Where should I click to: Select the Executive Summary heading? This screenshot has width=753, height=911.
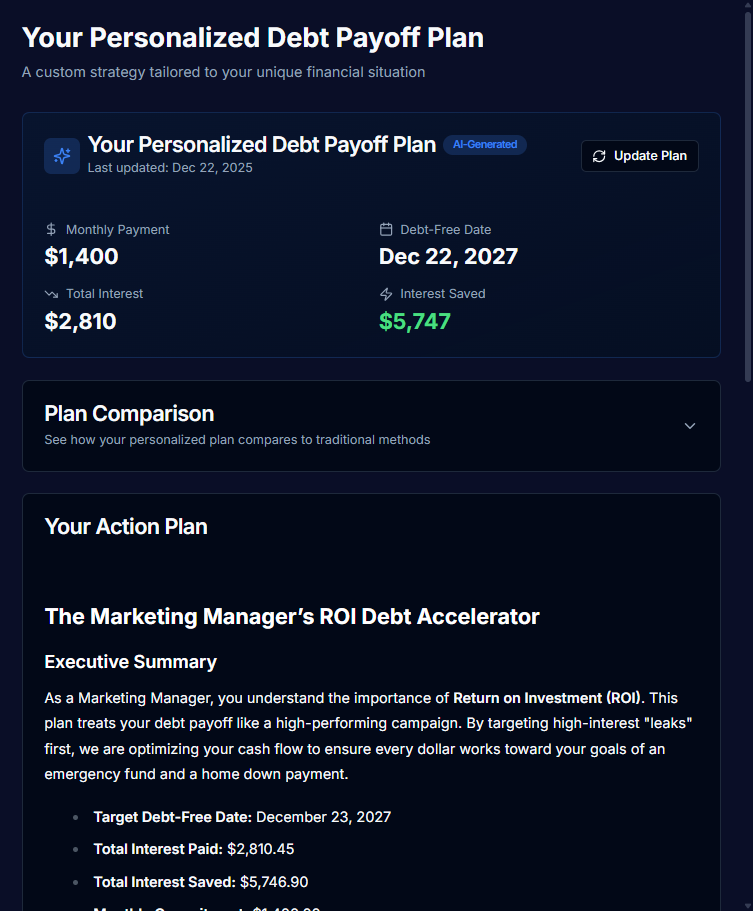click(x=130, y=662)
